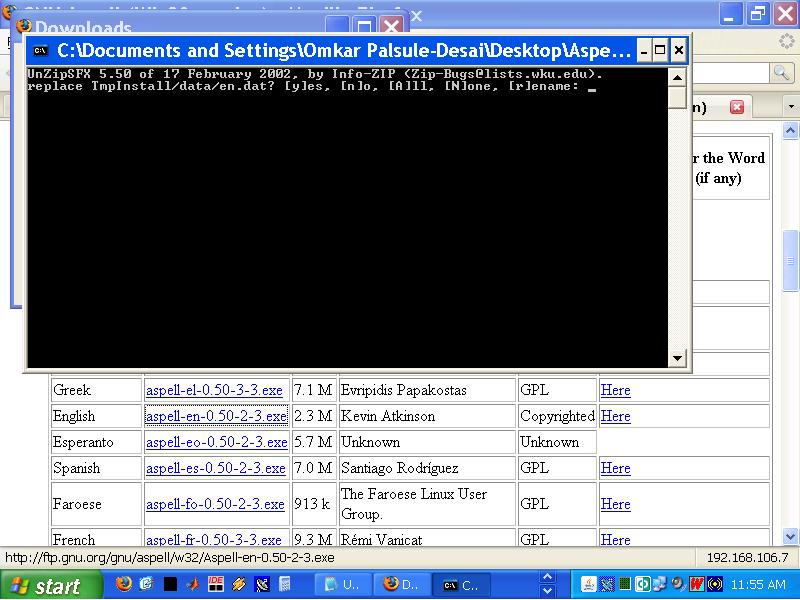Launch Firefox from the Quick Launch bar

click(123, 584)
